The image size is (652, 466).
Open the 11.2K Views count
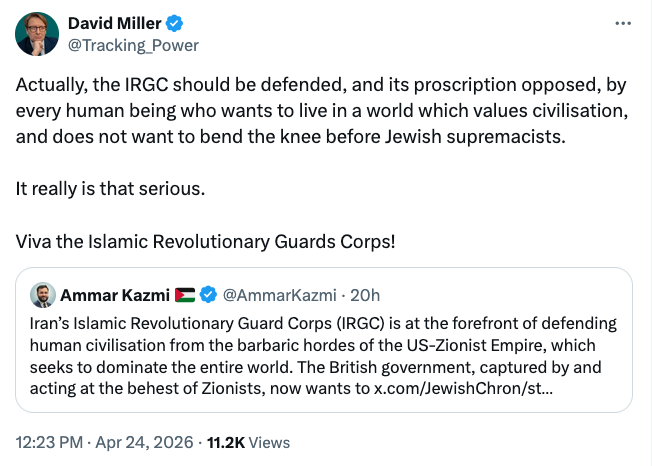pyautogui.click(x=246, y=440)
